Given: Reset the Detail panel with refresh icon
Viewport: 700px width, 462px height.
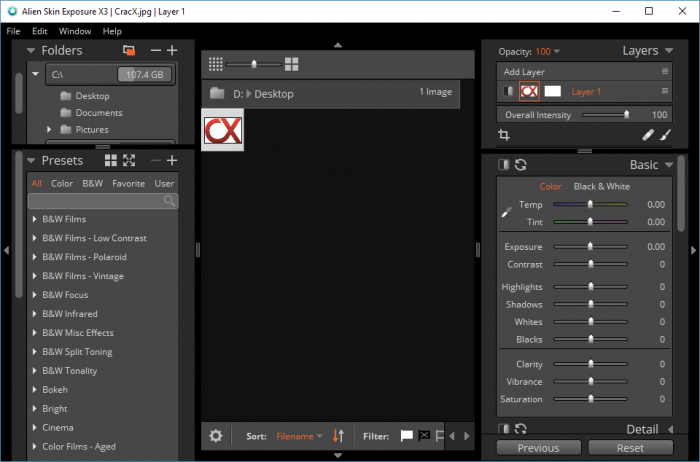Looking at the screenshot, I should [521, 429].
